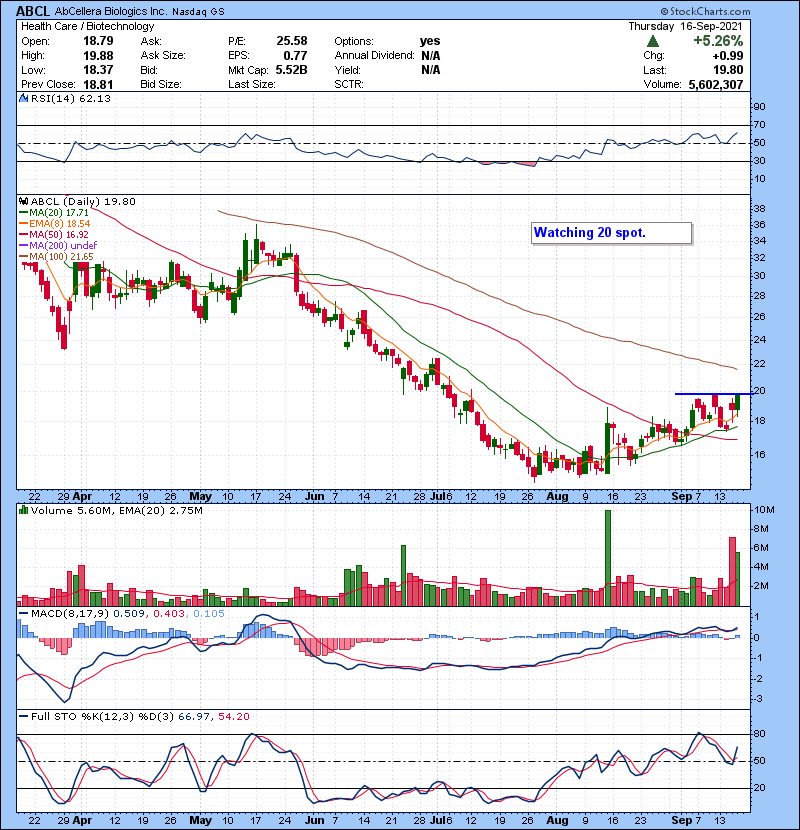800x830 pixels.
Task: Click the volume bars icon beside Volume label
Action: click(x=23, y=510)
